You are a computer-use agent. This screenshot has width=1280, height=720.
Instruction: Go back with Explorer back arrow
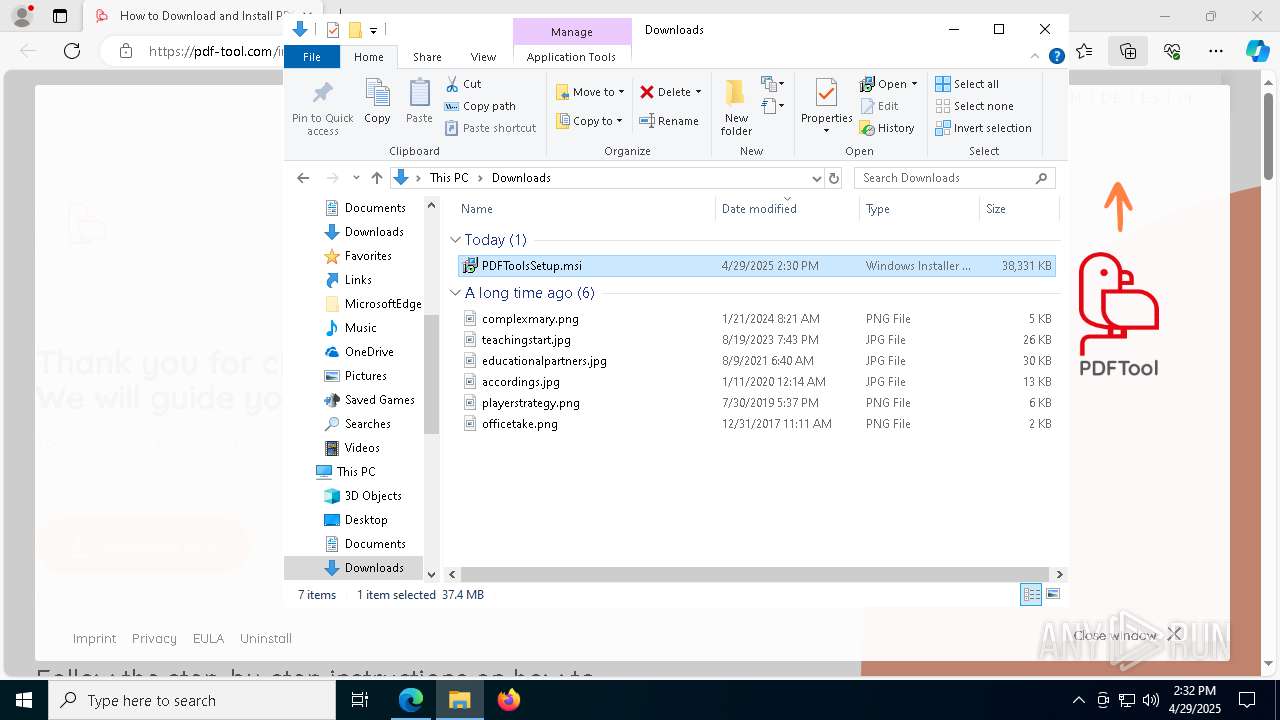click(x=303, y=178)
